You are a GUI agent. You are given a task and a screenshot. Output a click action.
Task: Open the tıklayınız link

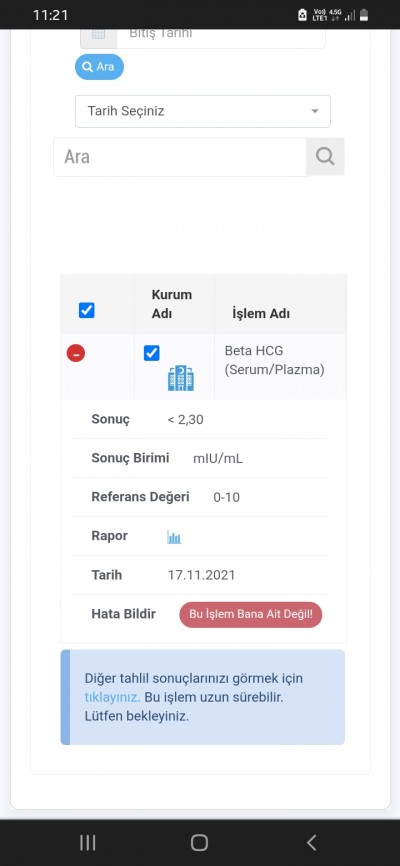(112, 697)
